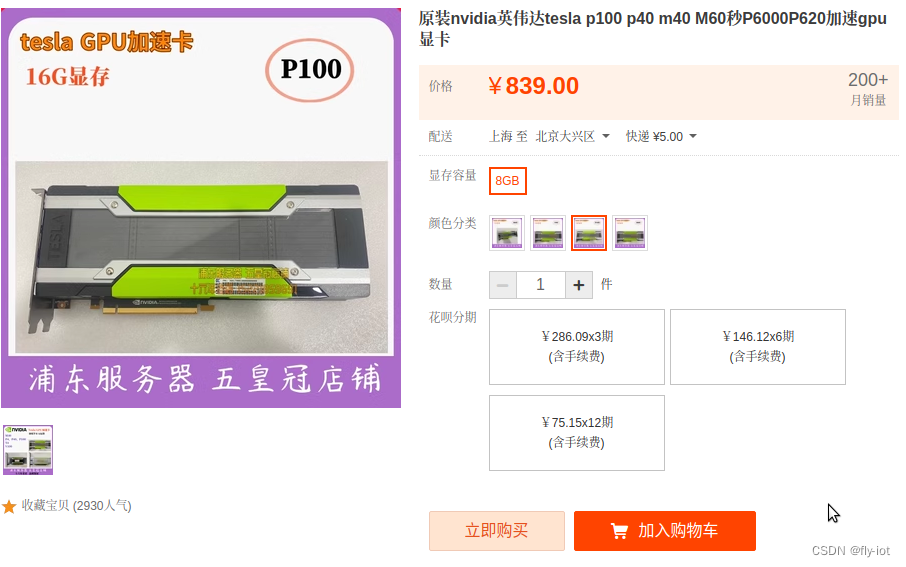Click the shopping cart icon
The width and height of the screenshot is (906, 567).
click(619, 531)
